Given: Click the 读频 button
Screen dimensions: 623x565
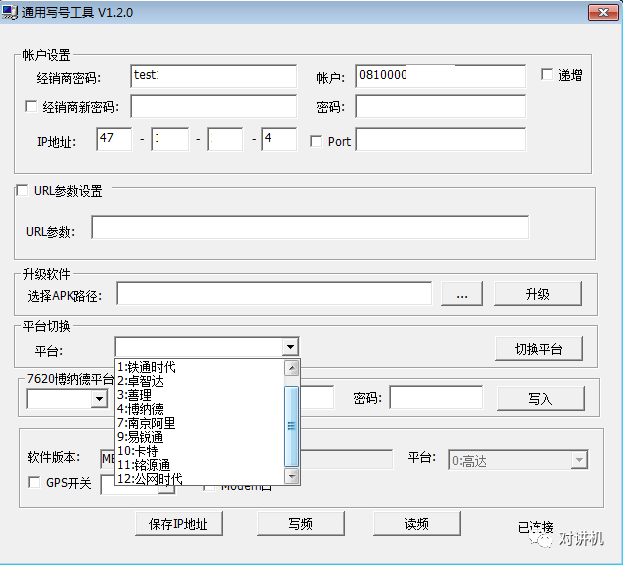Looking at the screenshot, I should point(416,524).
